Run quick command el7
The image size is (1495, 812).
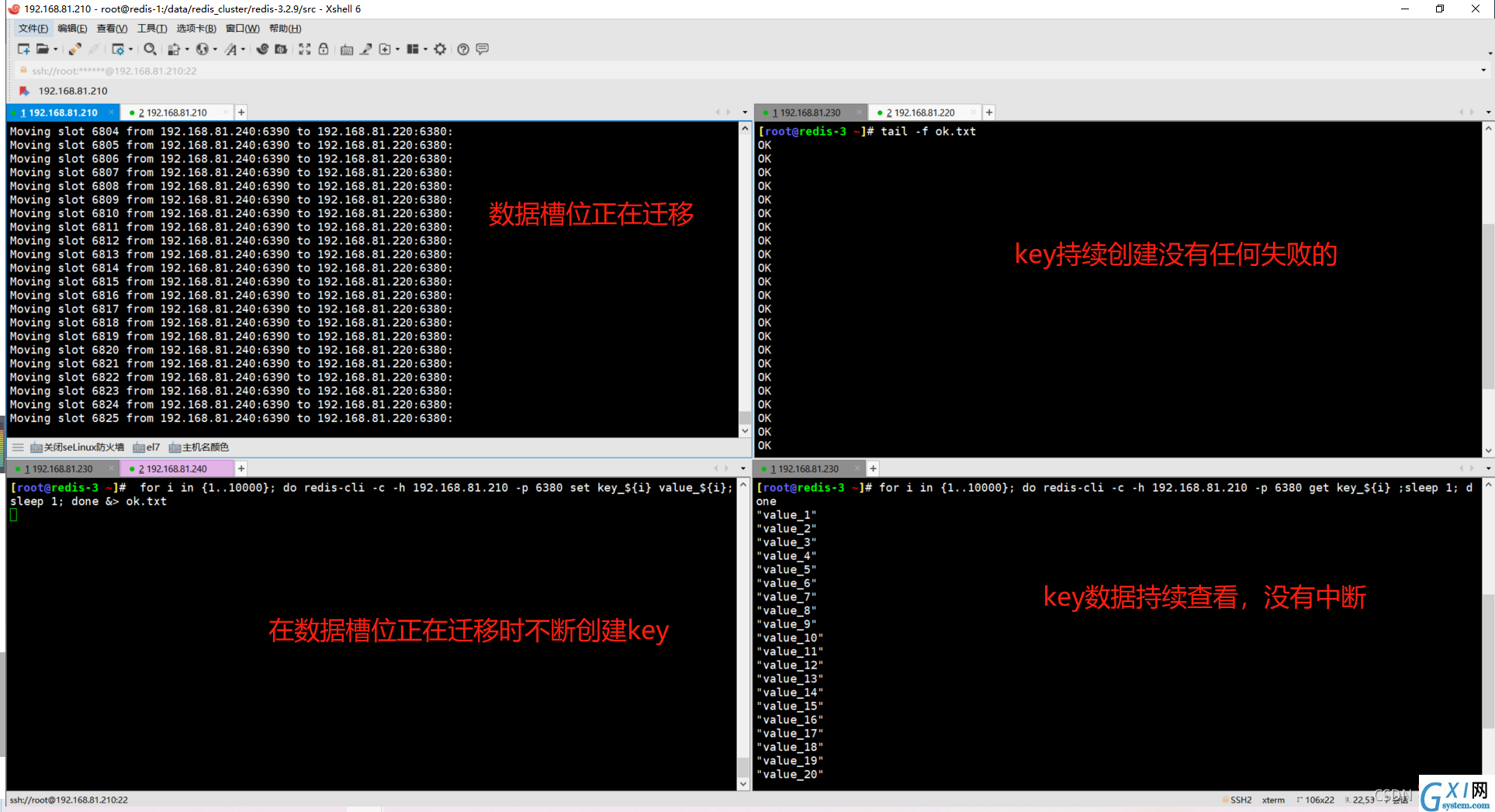click(147, 447)
